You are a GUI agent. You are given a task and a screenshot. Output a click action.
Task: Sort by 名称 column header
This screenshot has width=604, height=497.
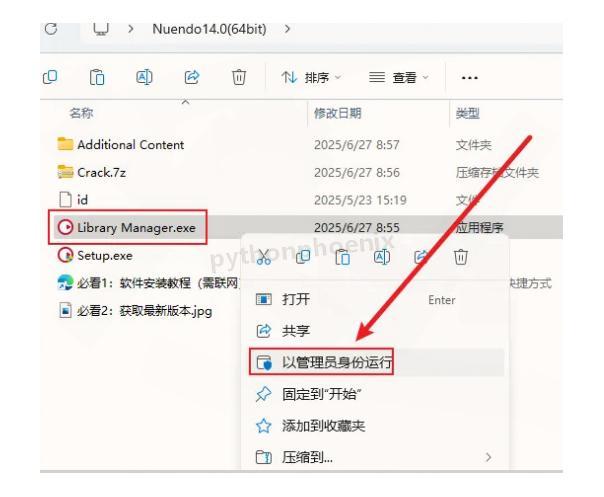[81, 113]
